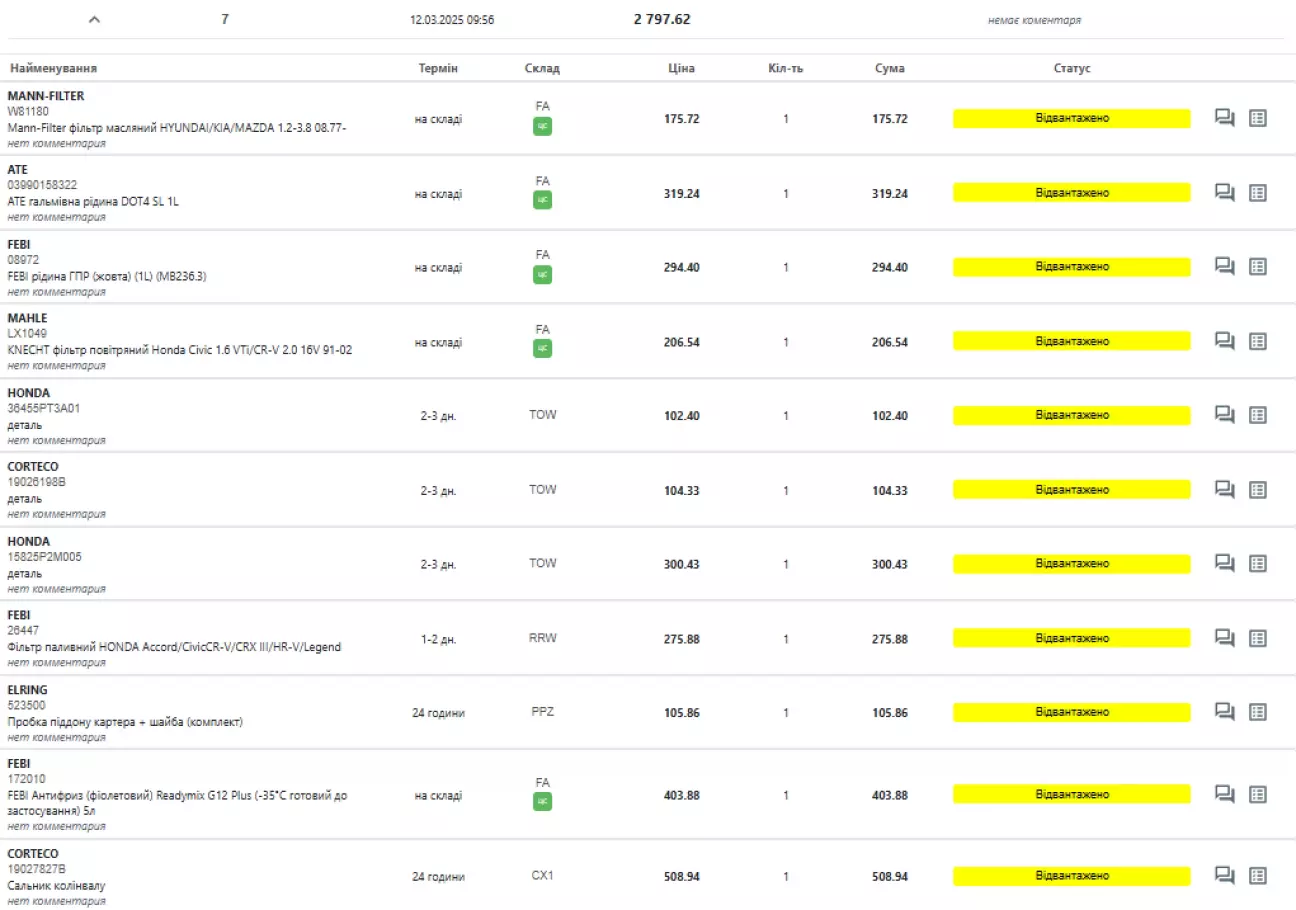The height and width of the screenshot is (910, 1296).
Task: Select order total 2 797.62
Action: click(x=662, y=19)
